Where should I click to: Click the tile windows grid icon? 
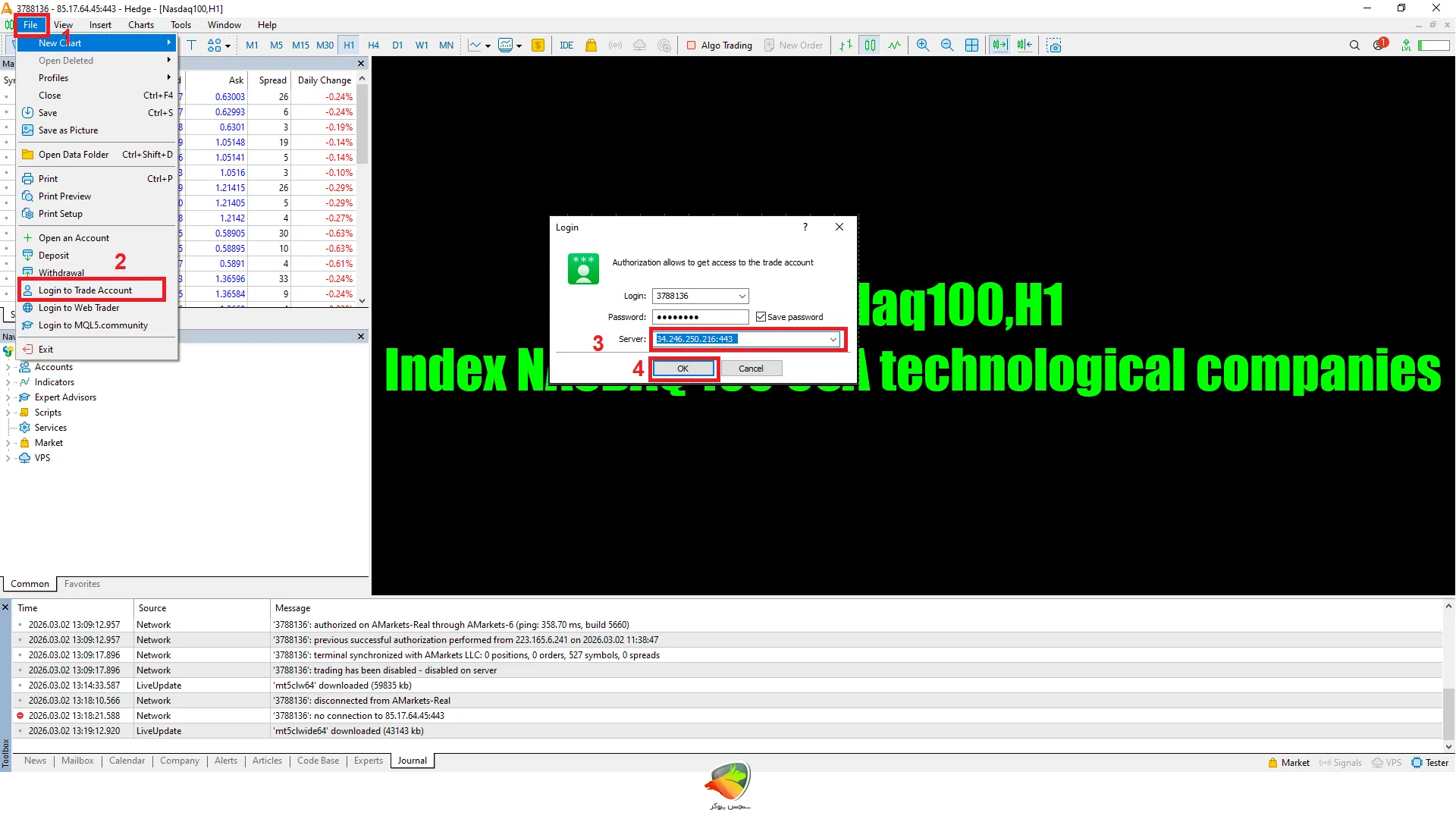pos(971,45)
